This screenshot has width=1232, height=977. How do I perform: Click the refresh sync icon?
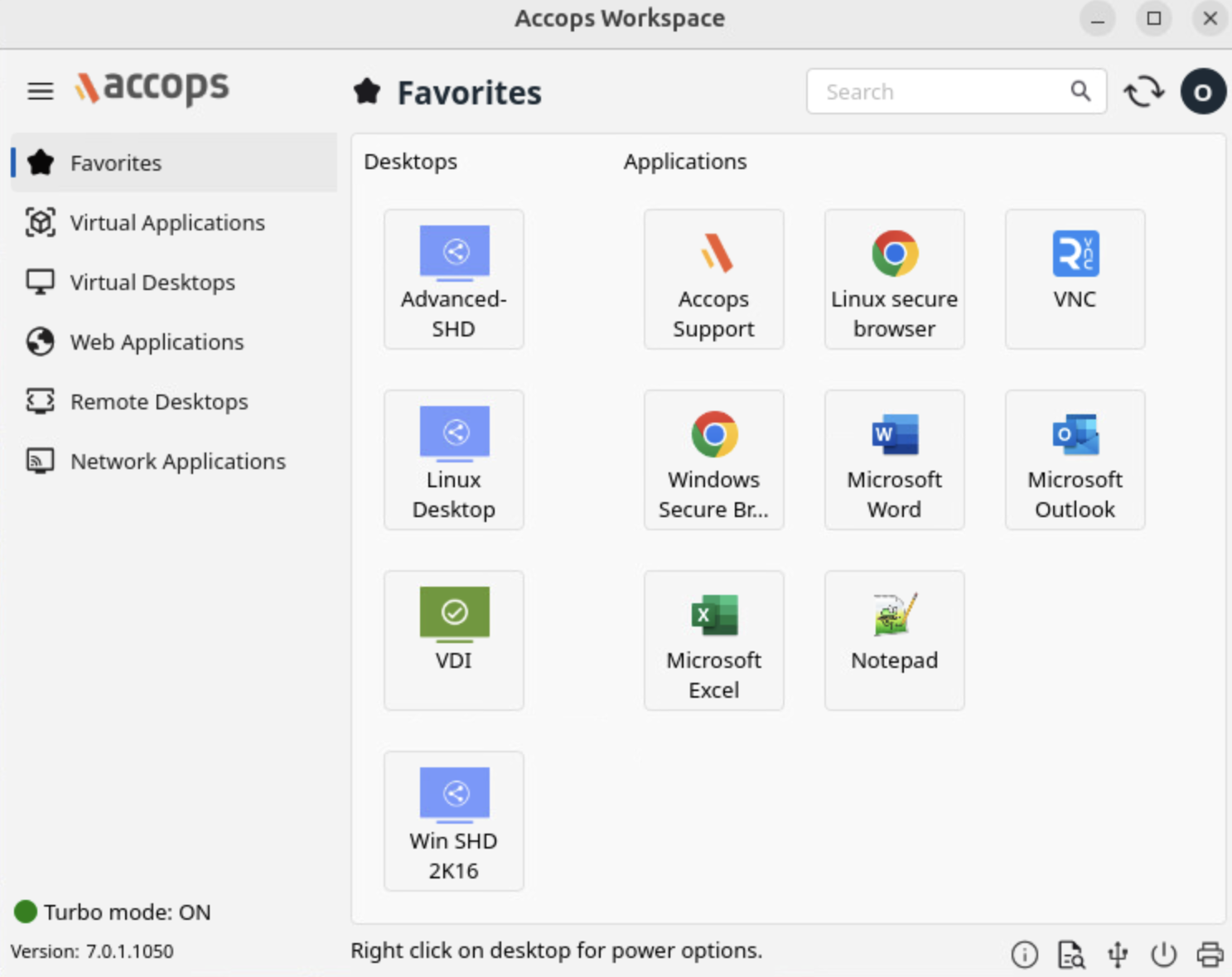1143,91
